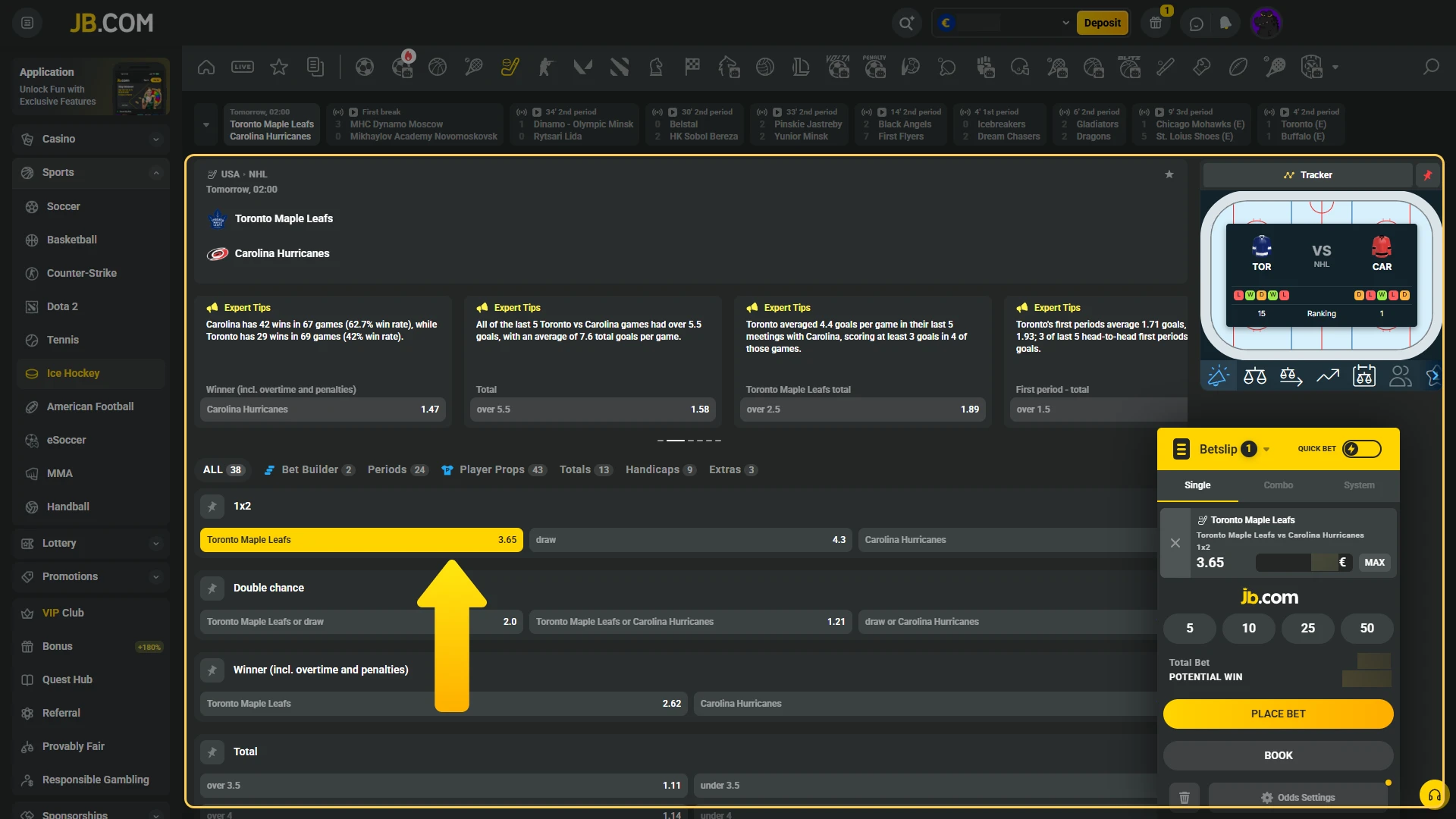This screenshot has width=1456, height=819.
Task: Select the highlighted ice hockey icon
Action: click(x=510, y=67)
